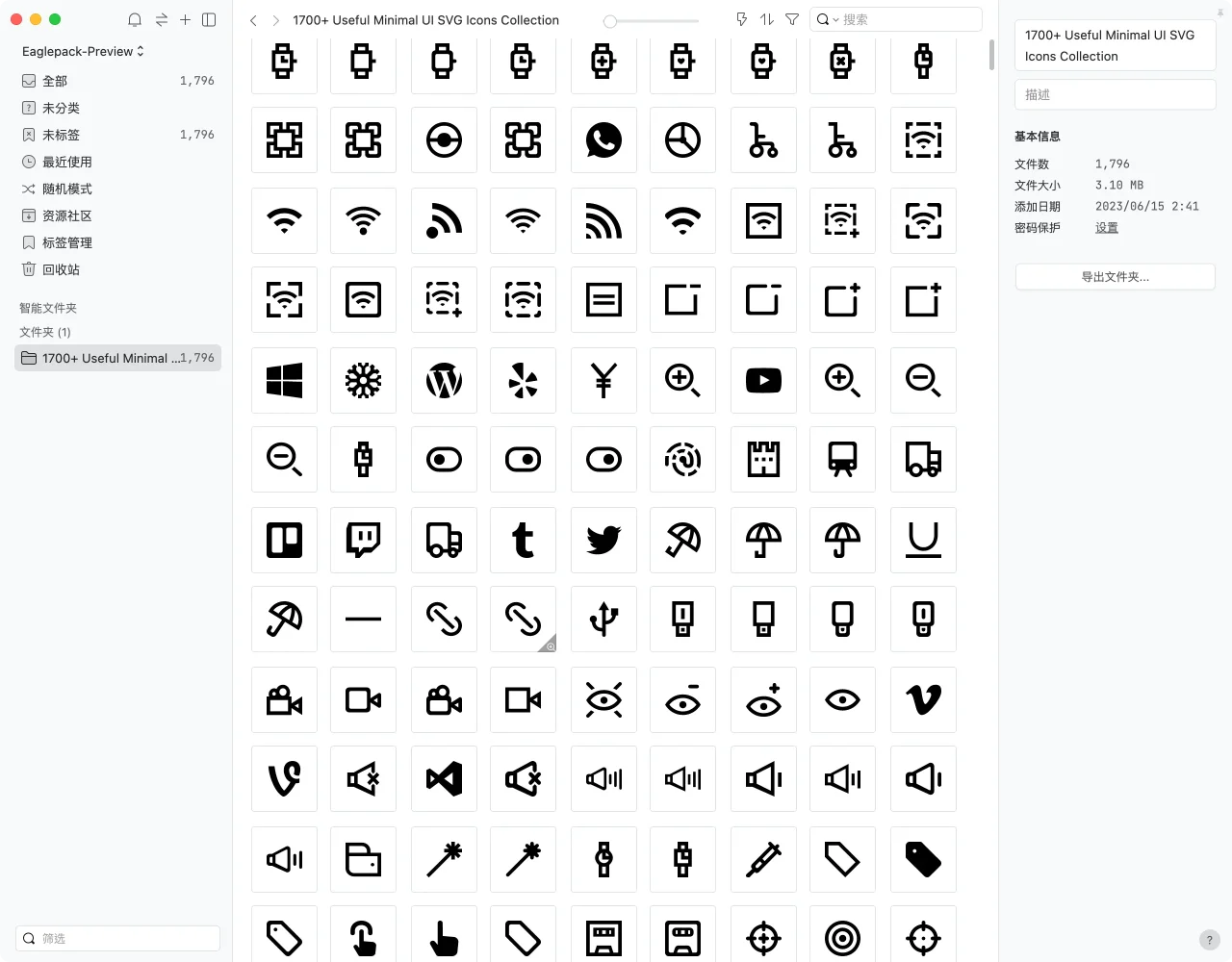Select the underline U icon thumbnail
The image size is (1232, 962).
(923, 541)
